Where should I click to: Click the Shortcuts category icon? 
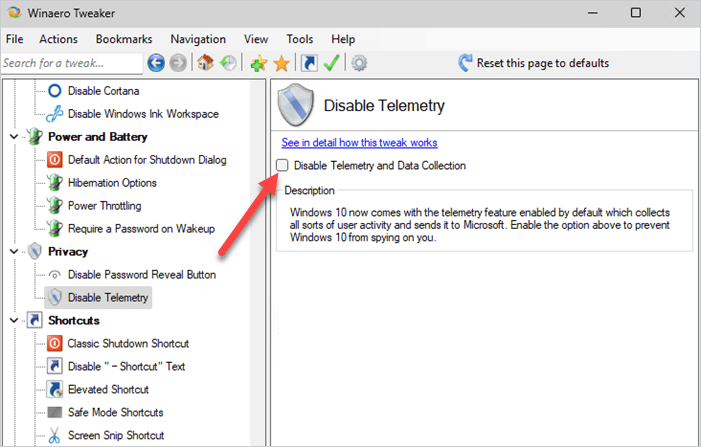[x=34, y=320]
